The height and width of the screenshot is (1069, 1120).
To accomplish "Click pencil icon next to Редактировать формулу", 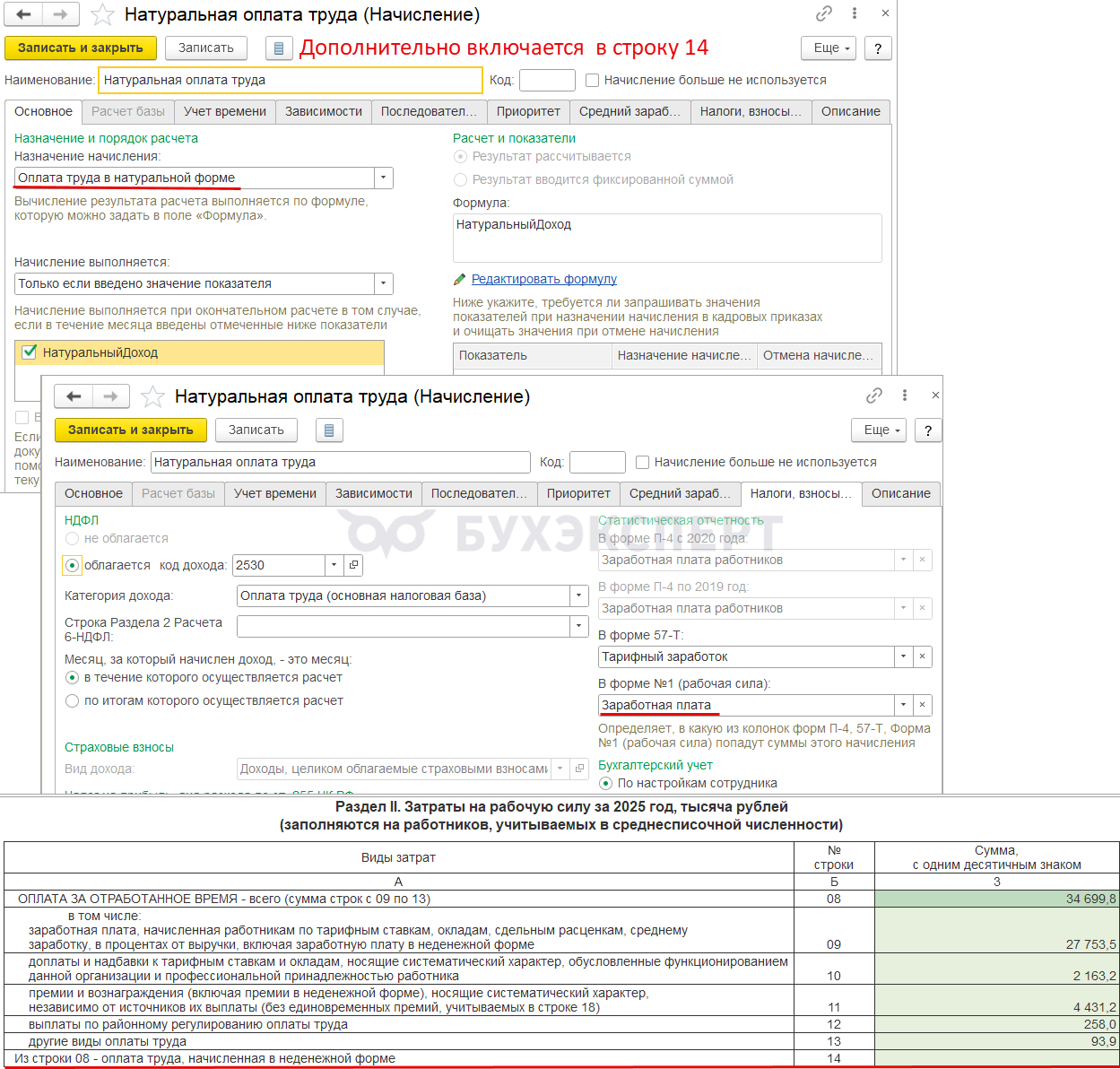I will (x=460, y=280).
